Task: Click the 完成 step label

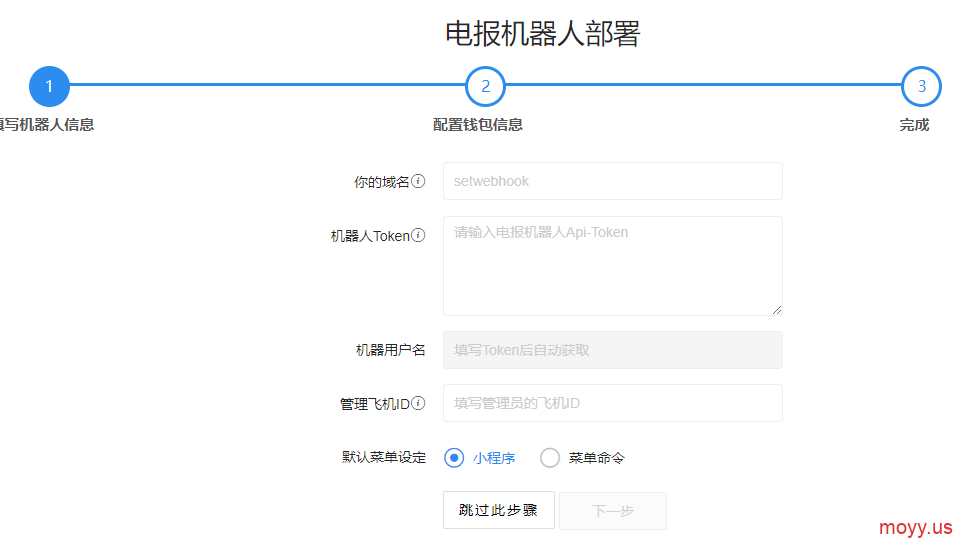Action: [914, 125]
